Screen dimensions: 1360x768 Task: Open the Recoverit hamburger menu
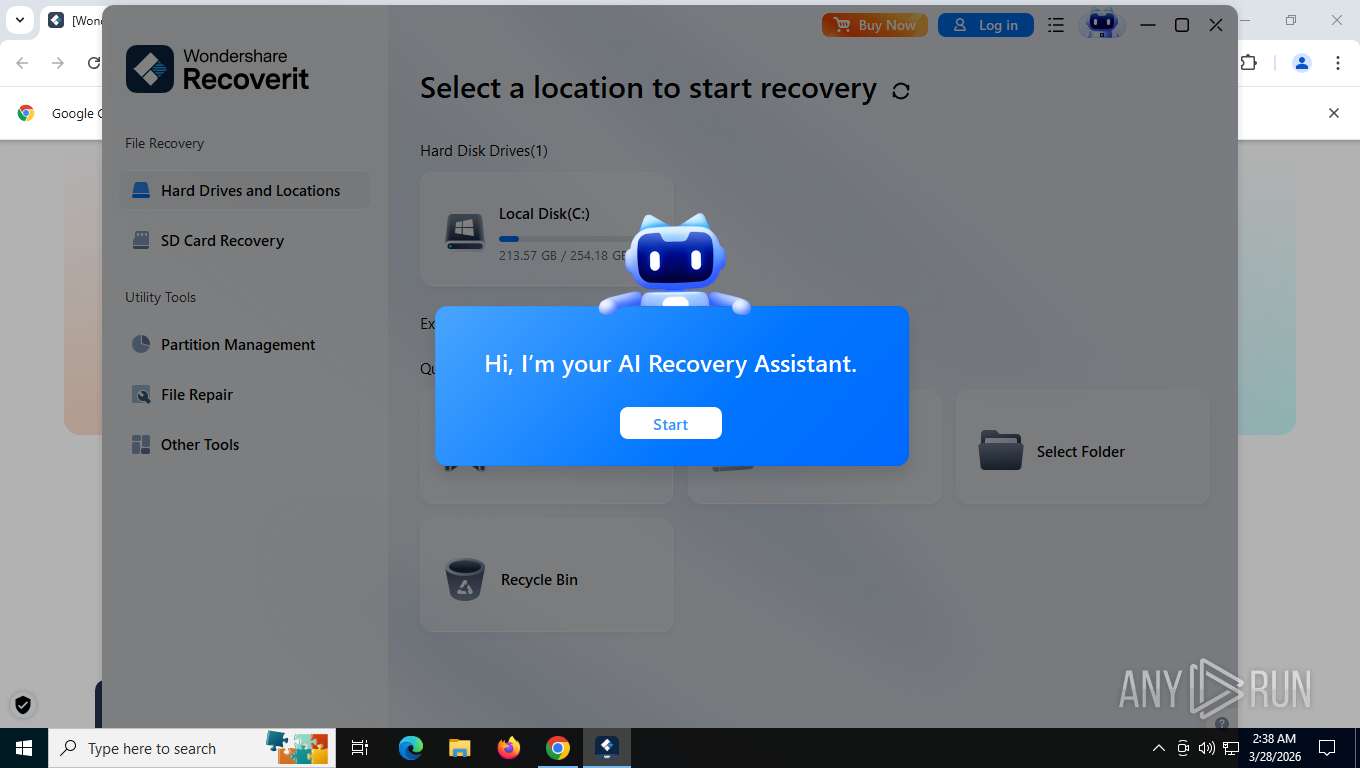click(x=1056, y=25)
